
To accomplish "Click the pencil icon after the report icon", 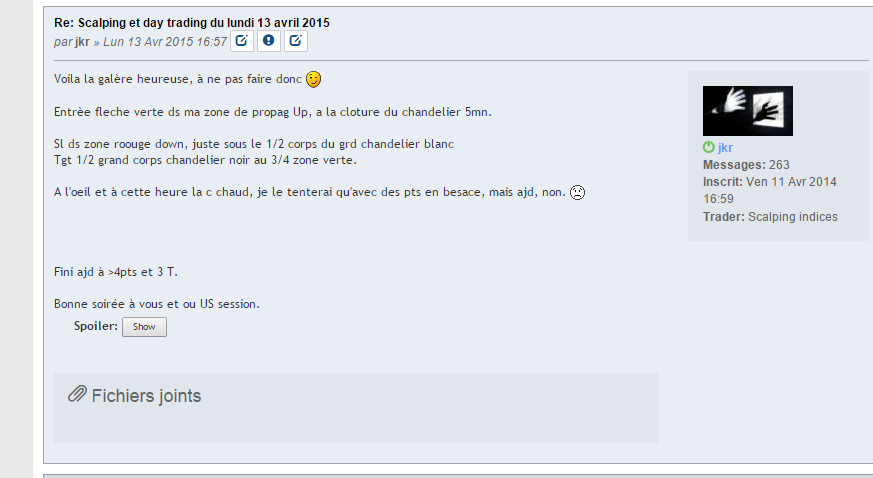I will tap(296, 41).
